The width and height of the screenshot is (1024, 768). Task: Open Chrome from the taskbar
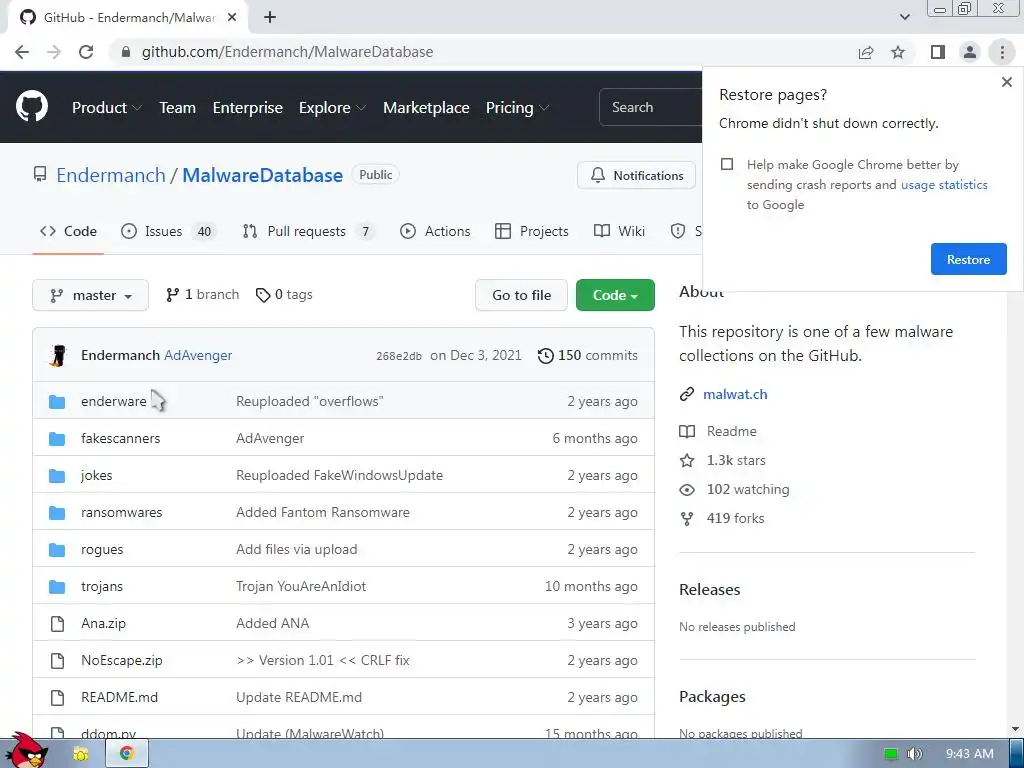pos(127,754)
